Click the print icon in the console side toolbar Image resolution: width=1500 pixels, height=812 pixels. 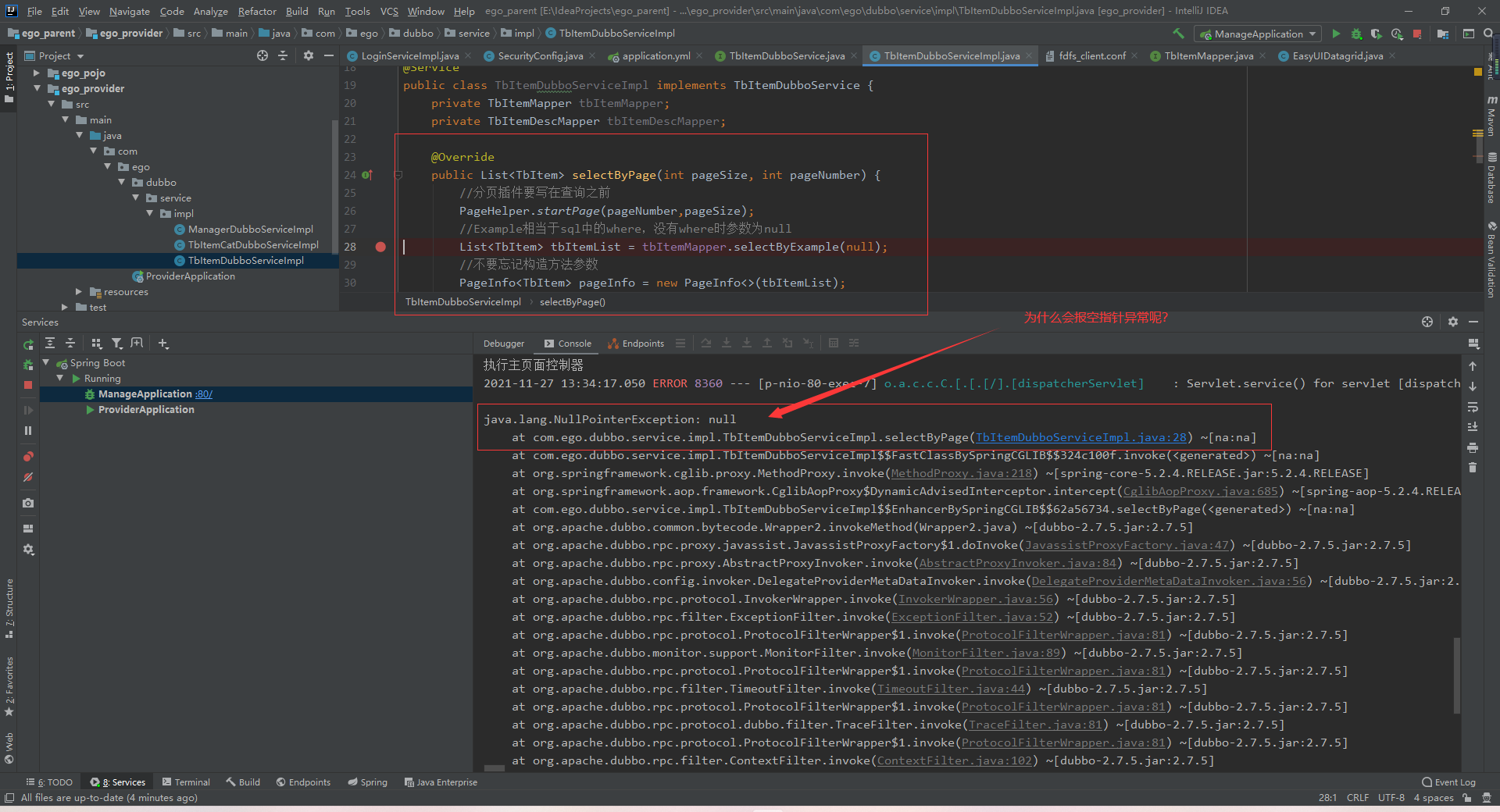(x=1473, y=447)
